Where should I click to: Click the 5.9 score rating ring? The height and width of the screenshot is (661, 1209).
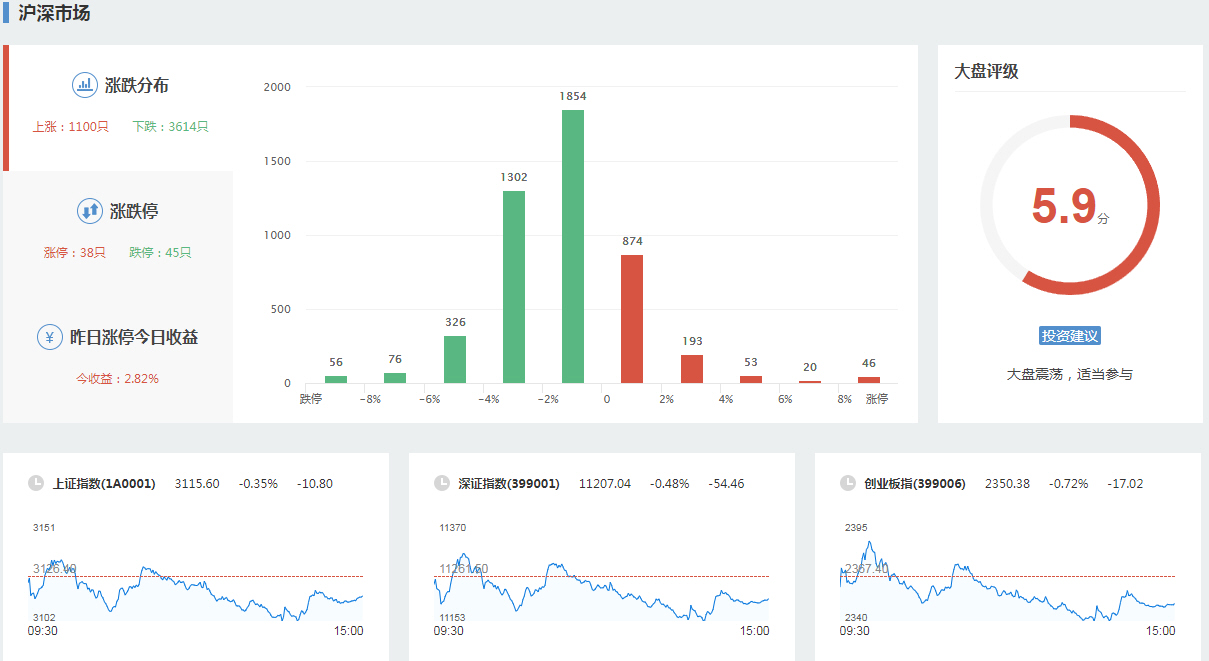click(1070, 205)
